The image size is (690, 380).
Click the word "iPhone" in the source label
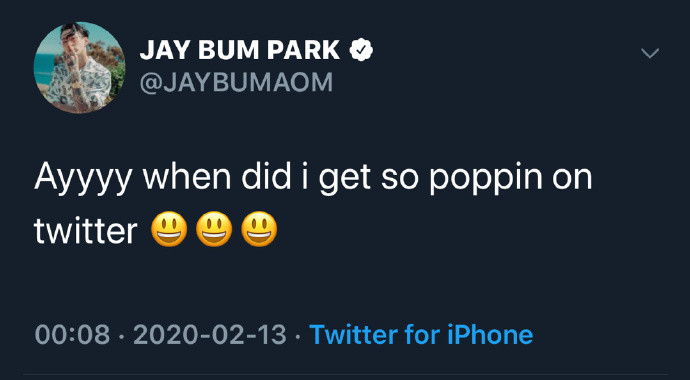[490, 335]
